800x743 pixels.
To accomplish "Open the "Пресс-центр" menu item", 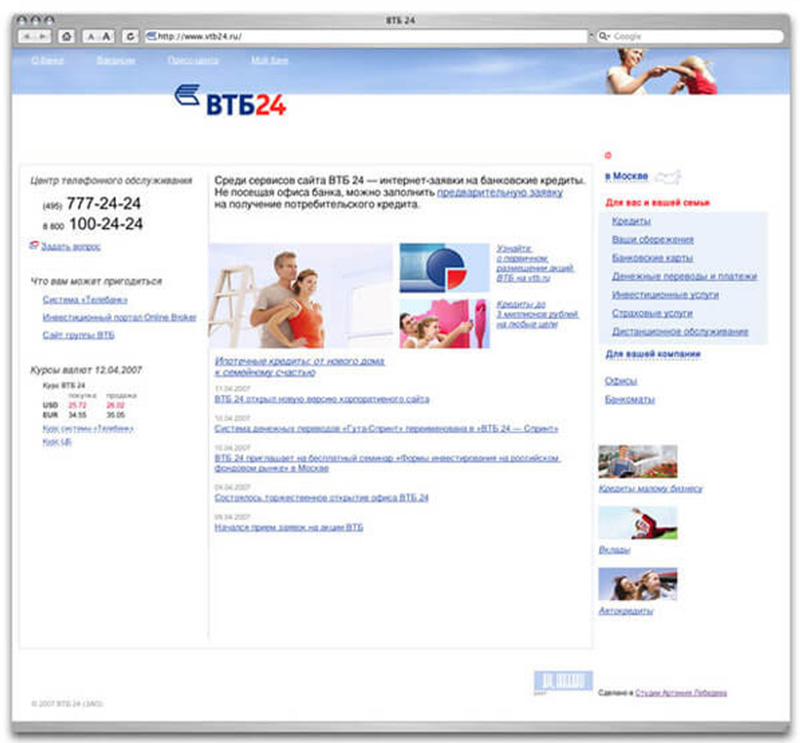I will click(x=196, y=60).
